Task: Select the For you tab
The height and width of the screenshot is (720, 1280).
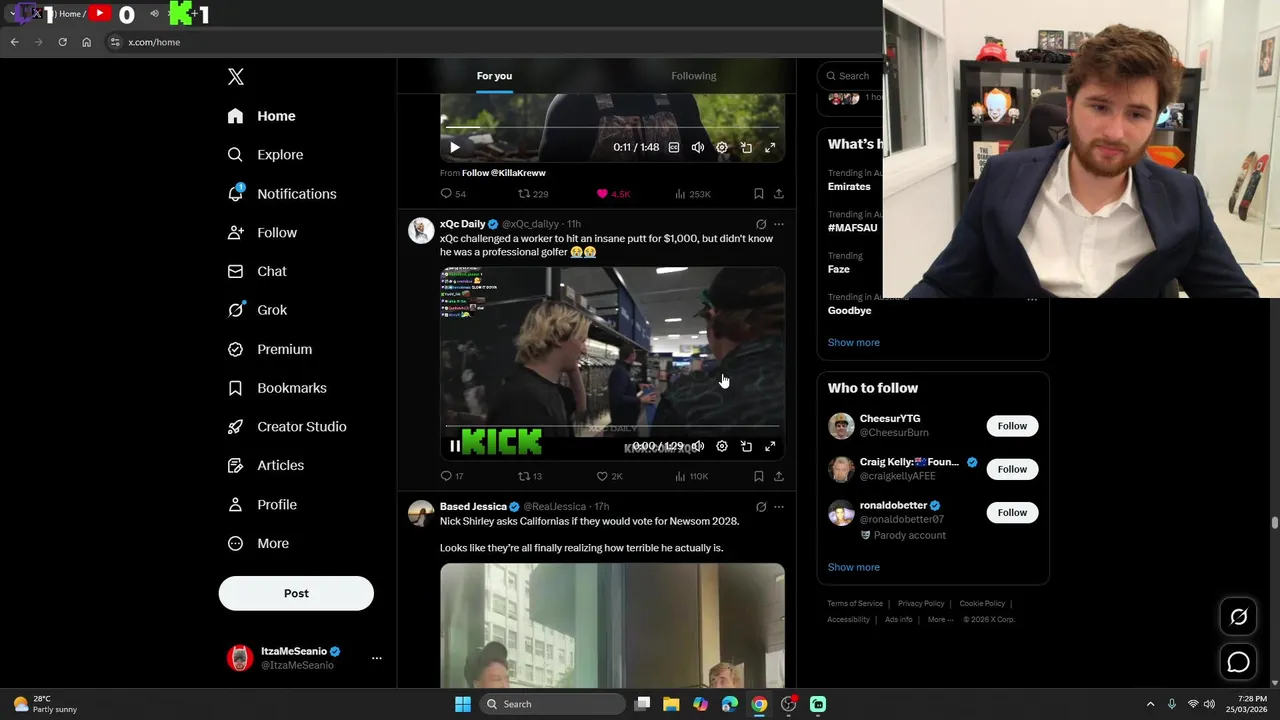Action: 494,76
